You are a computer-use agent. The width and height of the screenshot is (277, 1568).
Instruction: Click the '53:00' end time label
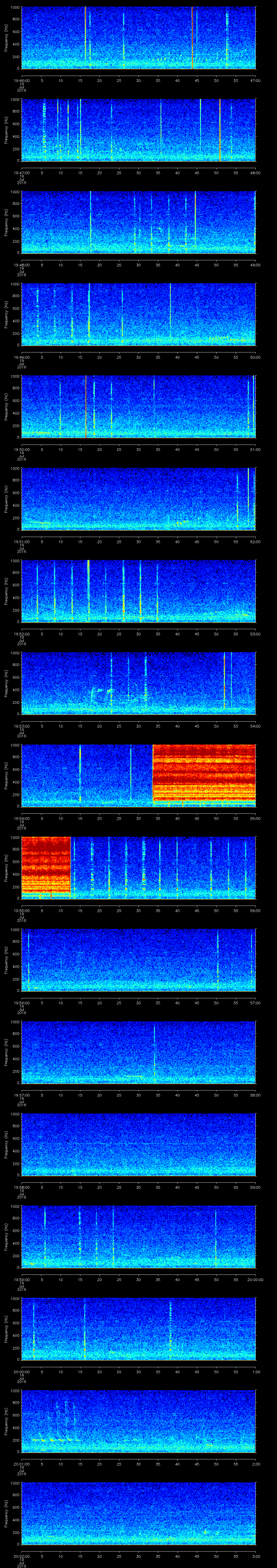255,634
